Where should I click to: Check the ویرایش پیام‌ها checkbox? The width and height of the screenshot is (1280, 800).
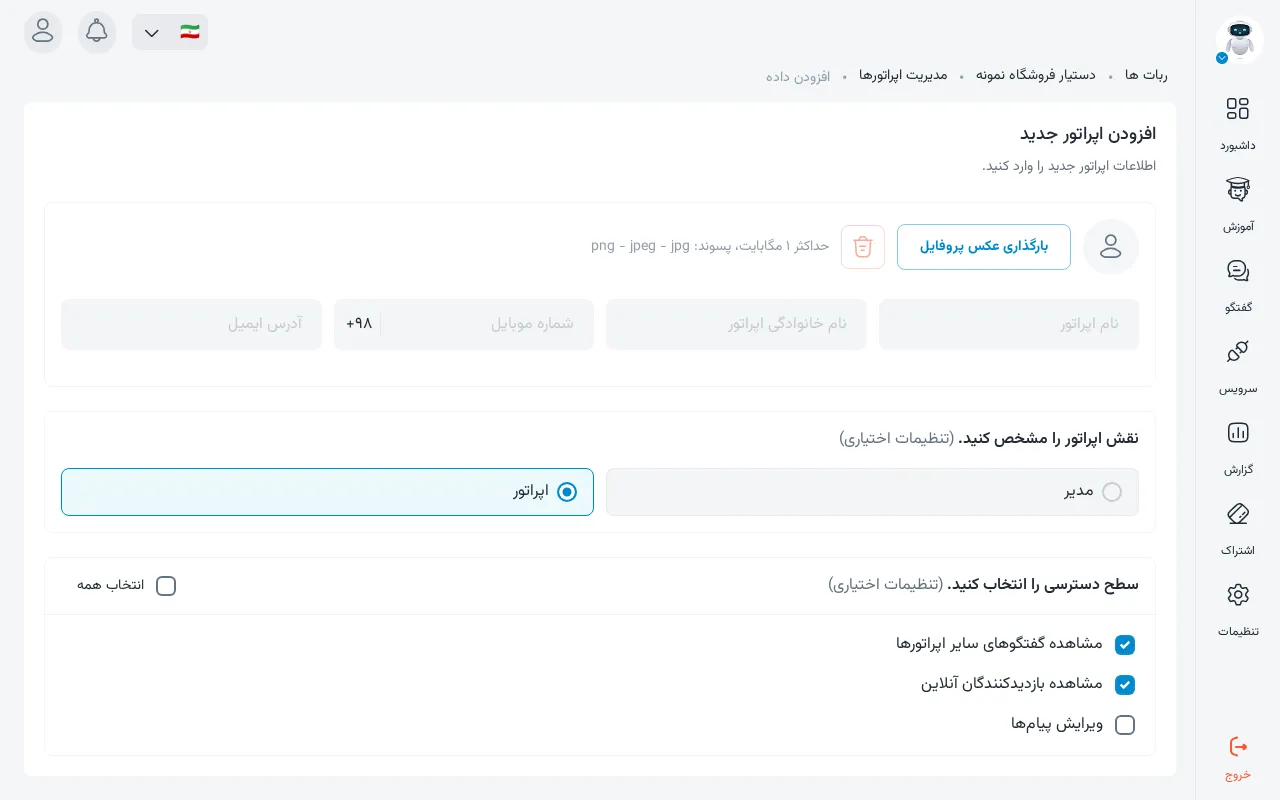point(1125,725)
